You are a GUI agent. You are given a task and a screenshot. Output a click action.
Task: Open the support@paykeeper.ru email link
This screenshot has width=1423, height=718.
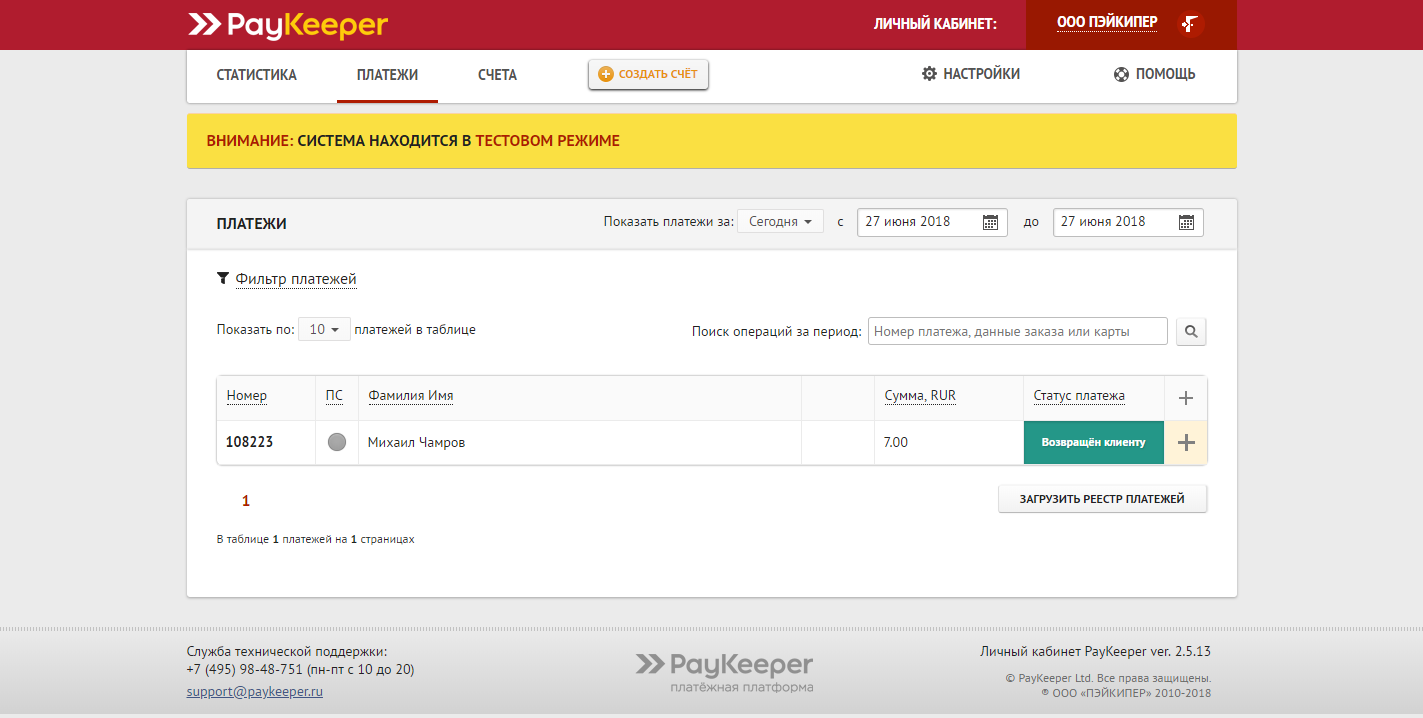tap(254, 690)
